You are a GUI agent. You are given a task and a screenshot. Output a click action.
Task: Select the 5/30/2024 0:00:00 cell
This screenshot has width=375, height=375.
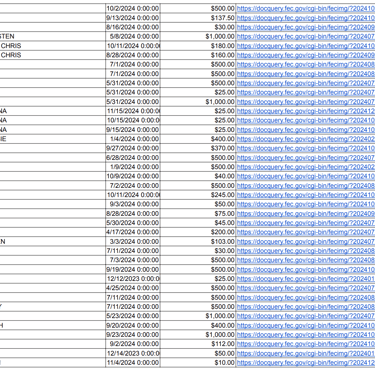[133, 223]
